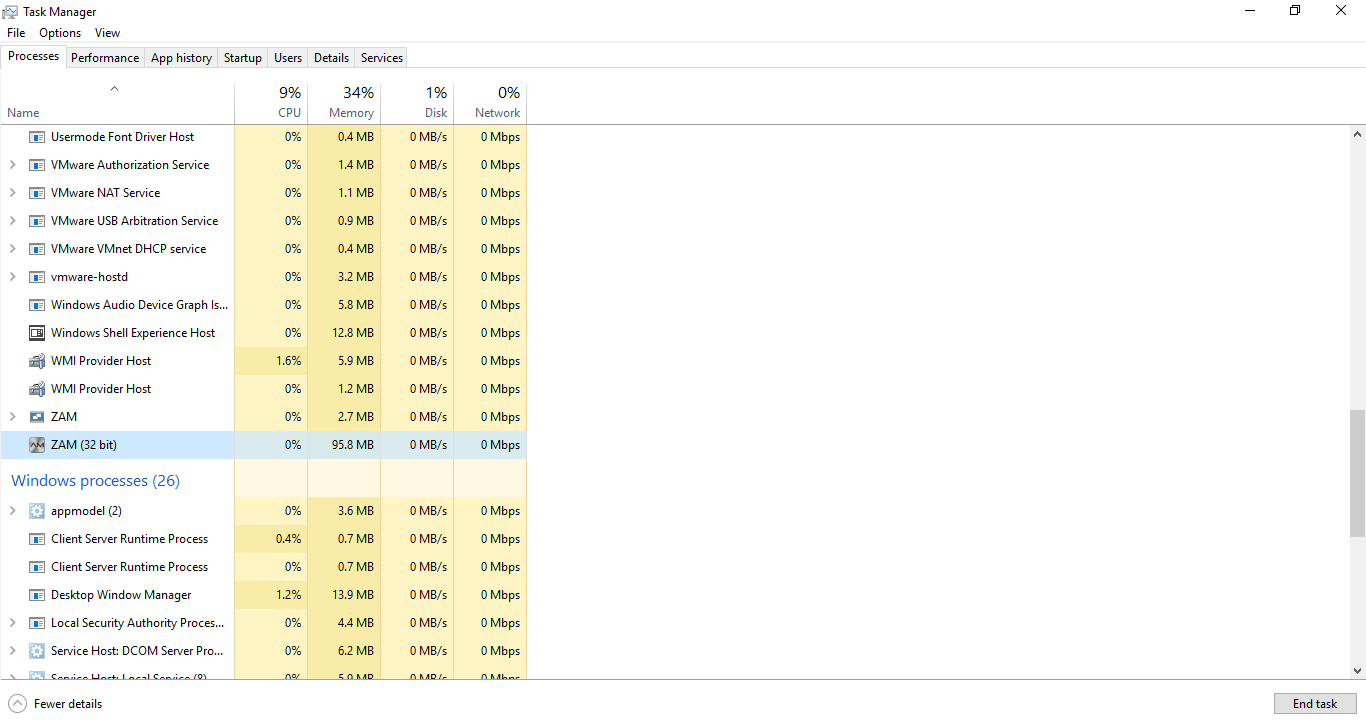Click the appmodel gear icon
This screenshot has height=728, width=1366.
[x=37, y=511]
